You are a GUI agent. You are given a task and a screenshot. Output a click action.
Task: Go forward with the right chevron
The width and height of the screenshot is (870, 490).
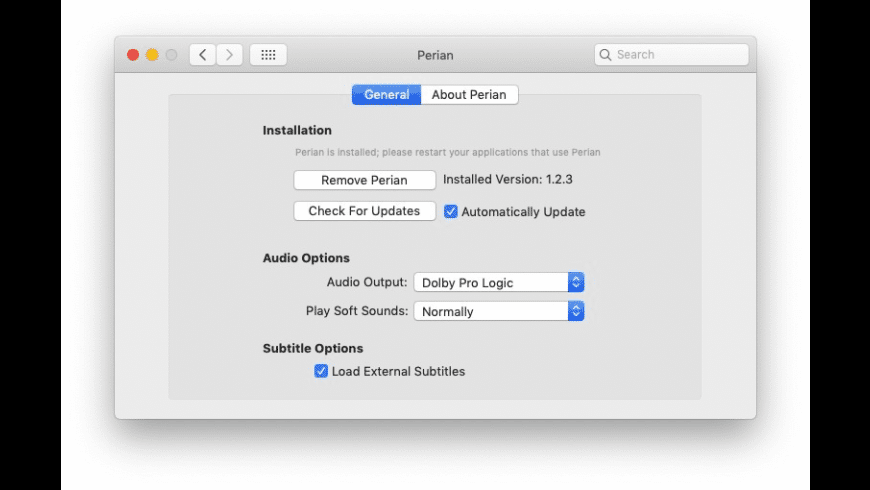pyautogui.click(x=229, y=54)
